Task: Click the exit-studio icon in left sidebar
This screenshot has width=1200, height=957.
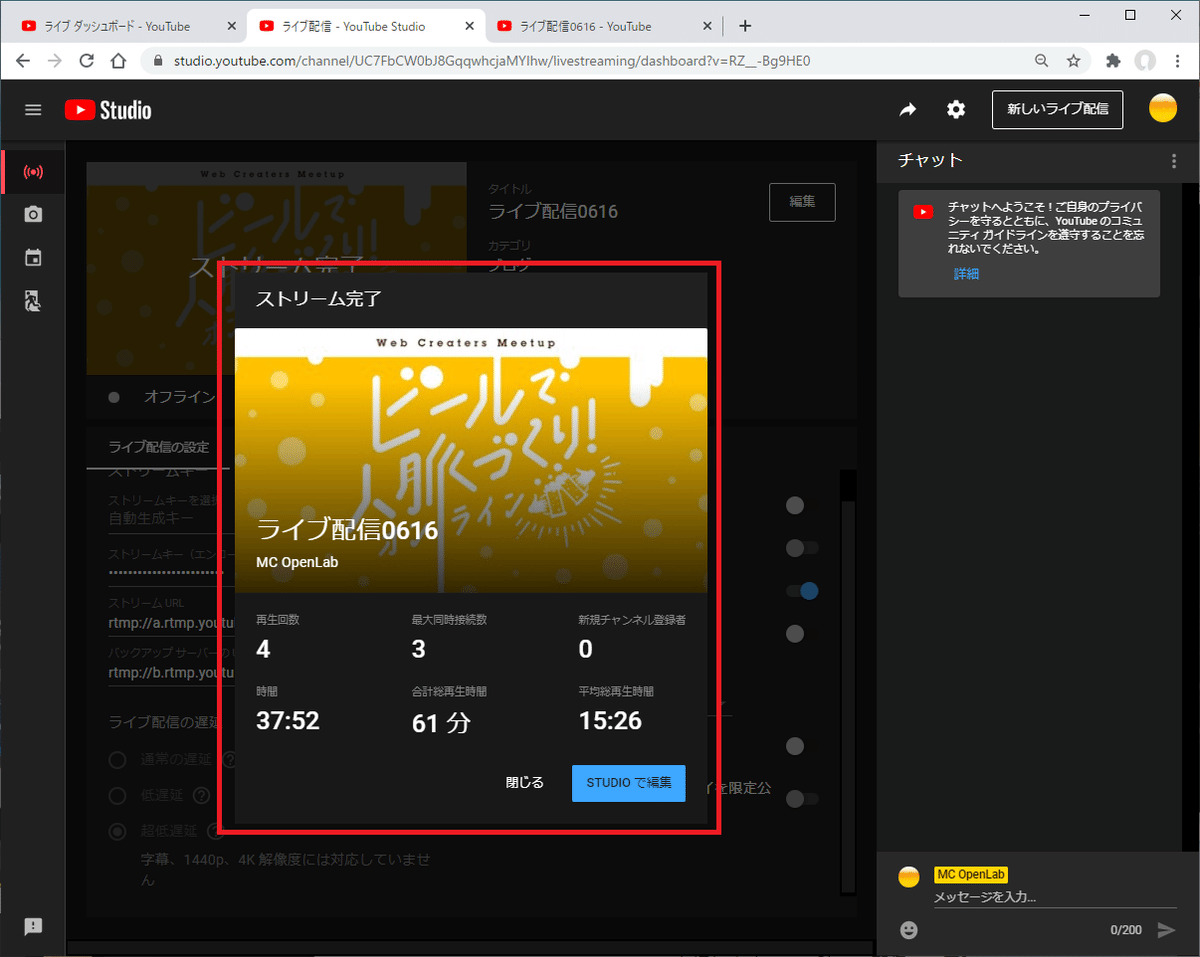Action: tap(33, 301)
